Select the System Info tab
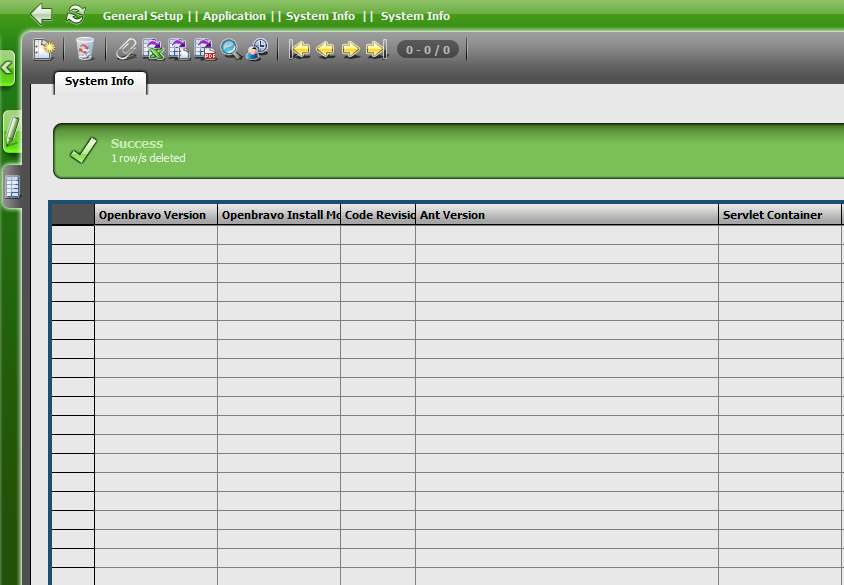 click(x=100, y=81)
